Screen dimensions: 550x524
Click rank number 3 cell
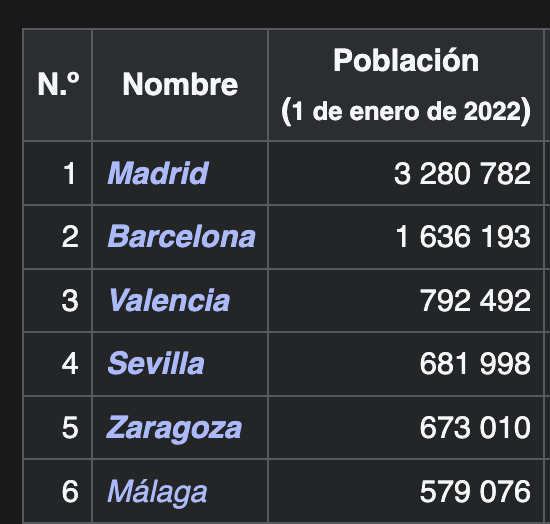pyautogui.click(x=58, y=300)
